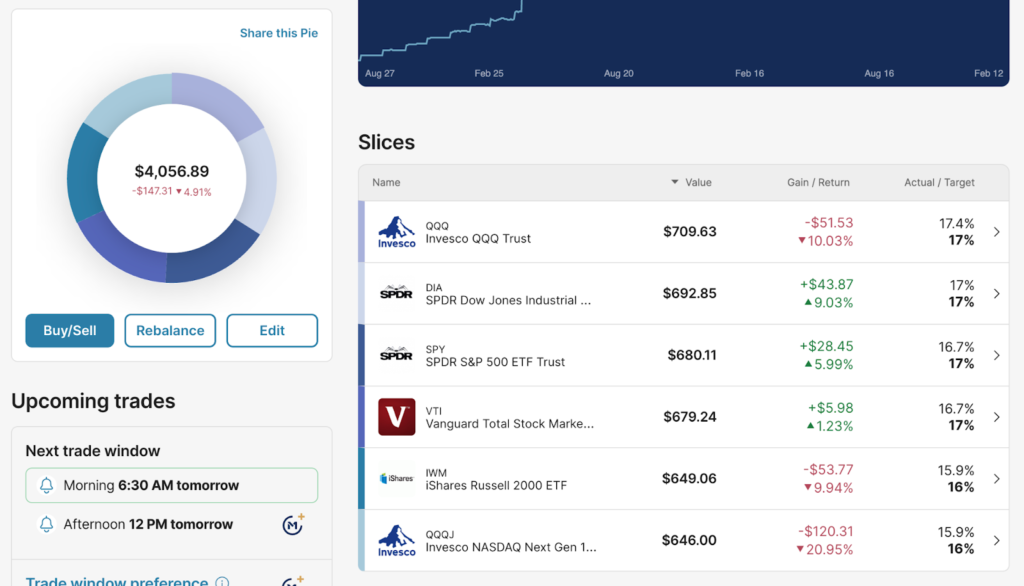Click the Invesco logo for QQQ
The width and height of the screenshot is (1024, 586).
pos(397,232)
